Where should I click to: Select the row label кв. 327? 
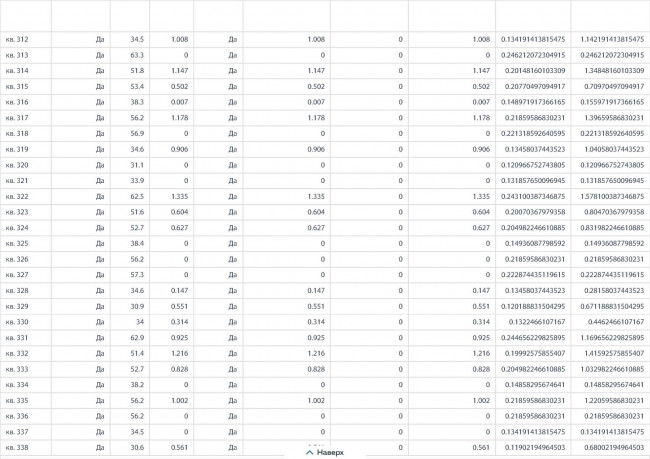[17, 275]
